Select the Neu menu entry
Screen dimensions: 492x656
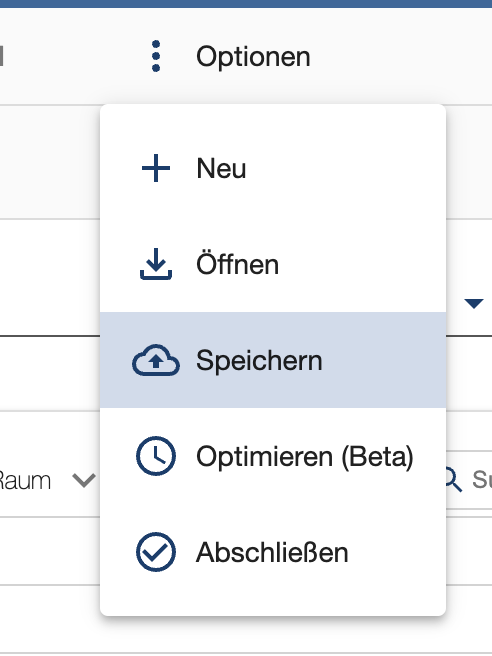pos(273,168)
